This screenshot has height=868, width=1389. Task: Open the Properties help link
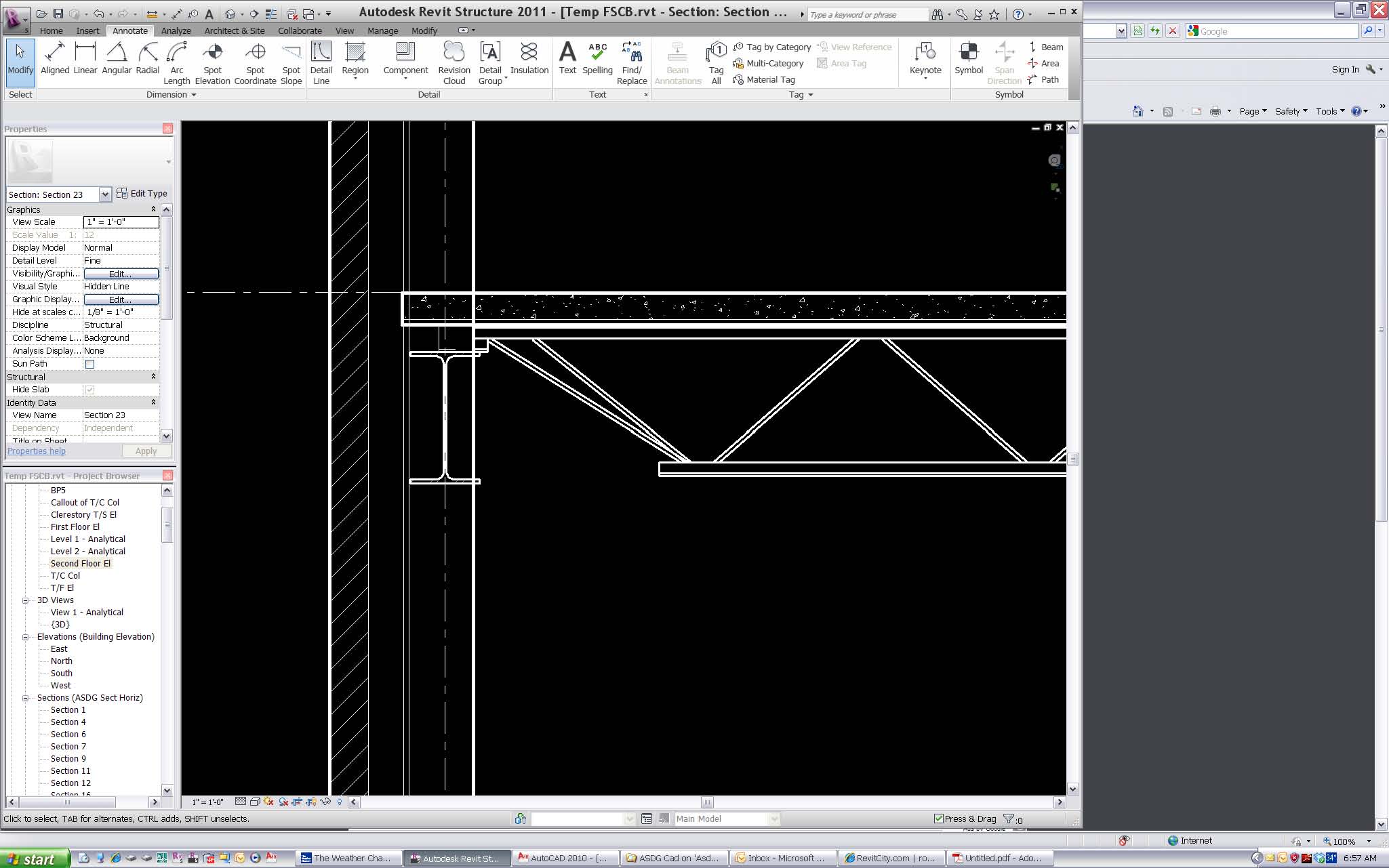[x=37, y=451]
